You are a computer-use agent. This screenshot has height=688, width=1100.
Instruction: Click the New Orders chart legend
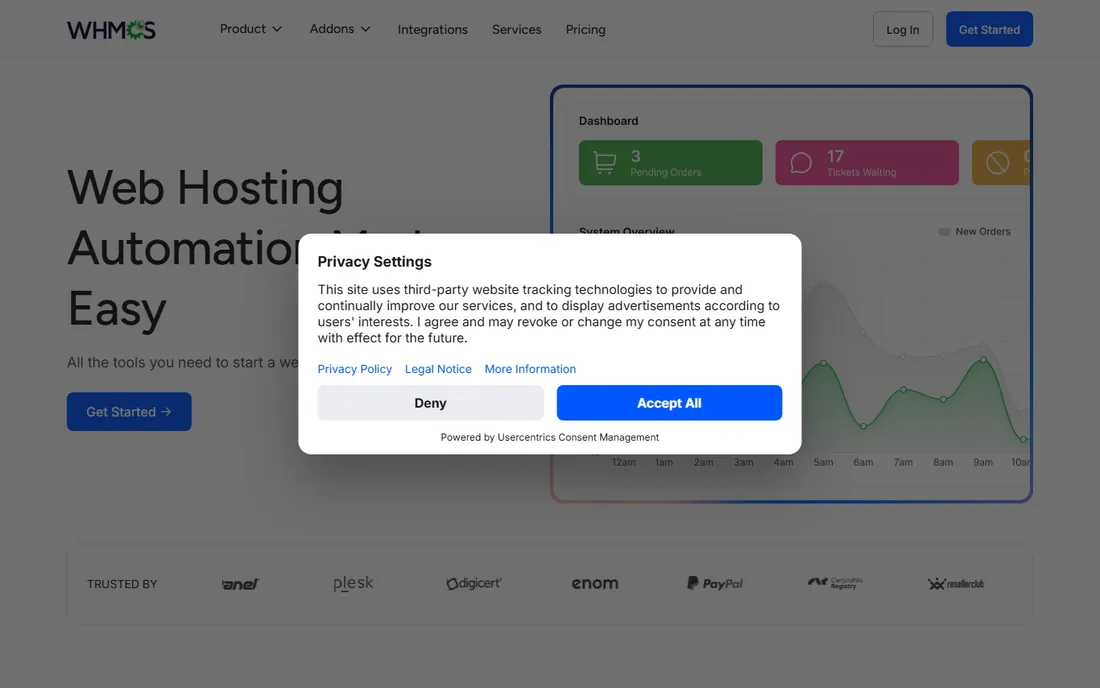pyautogui.click(x=974, y=231)
